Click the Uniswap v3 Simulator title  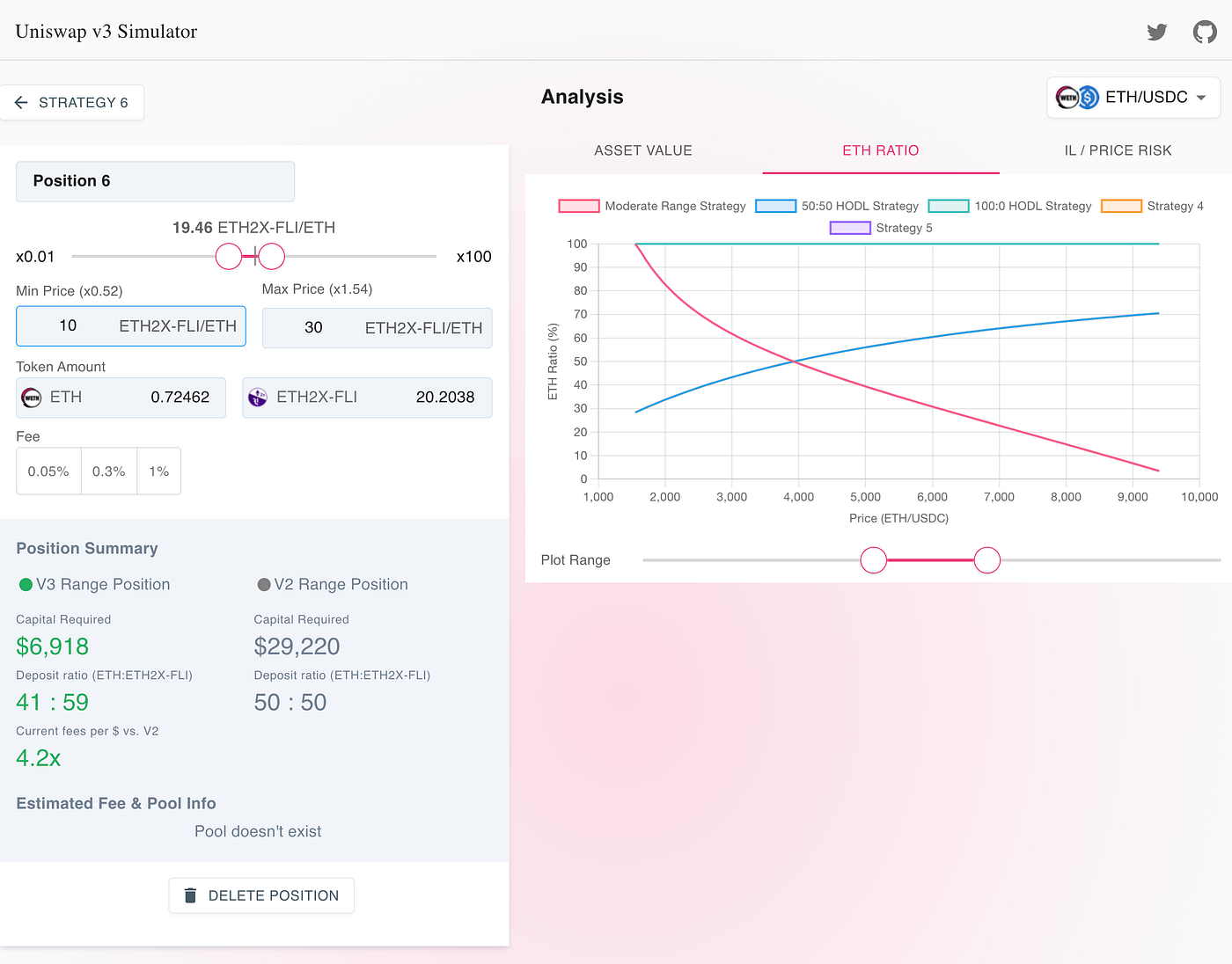click(x=106, y=32)
